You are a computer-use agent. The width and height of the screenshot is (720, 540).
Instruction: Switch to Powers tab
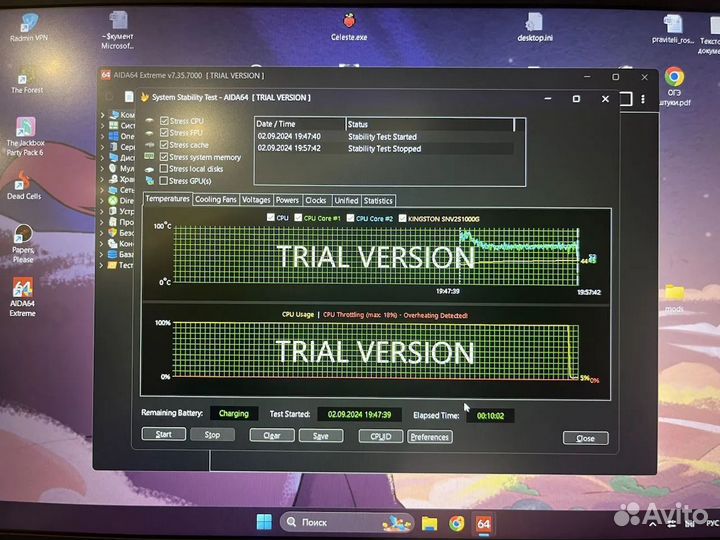click(x=287, y=200)
